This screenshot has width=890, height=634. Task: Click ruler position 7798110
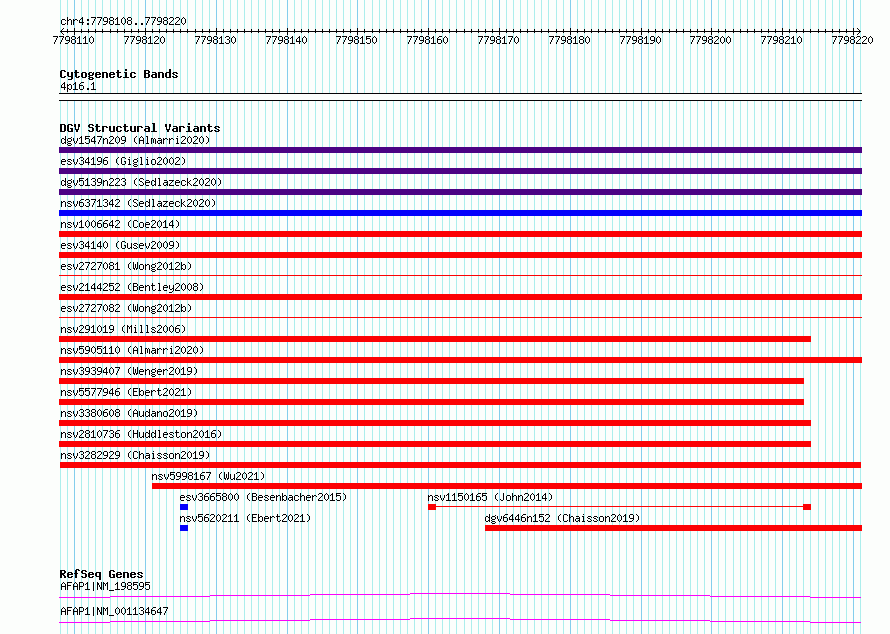pos(73,40)
